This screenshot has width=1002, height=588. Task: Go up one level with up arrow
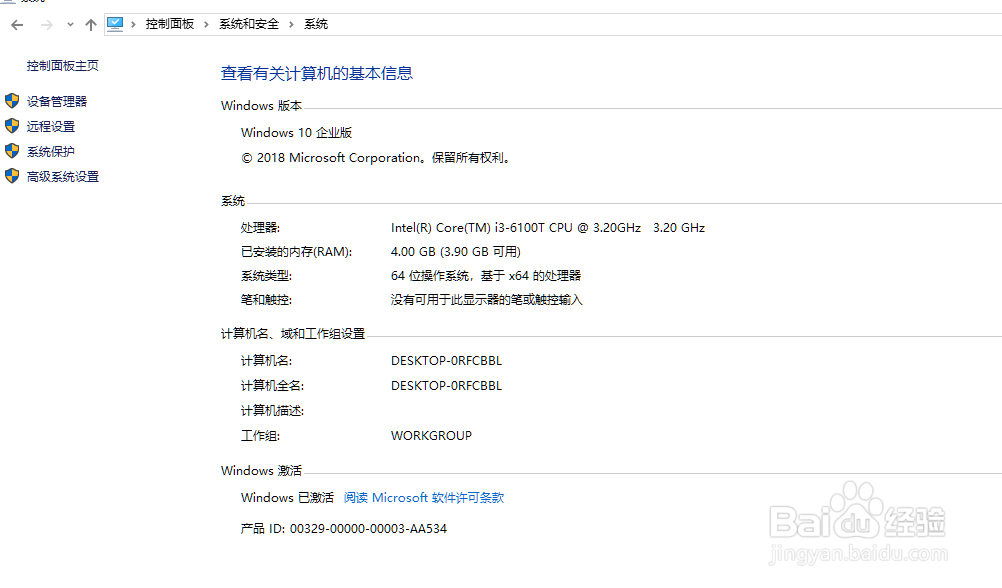(x=91, y=25)
